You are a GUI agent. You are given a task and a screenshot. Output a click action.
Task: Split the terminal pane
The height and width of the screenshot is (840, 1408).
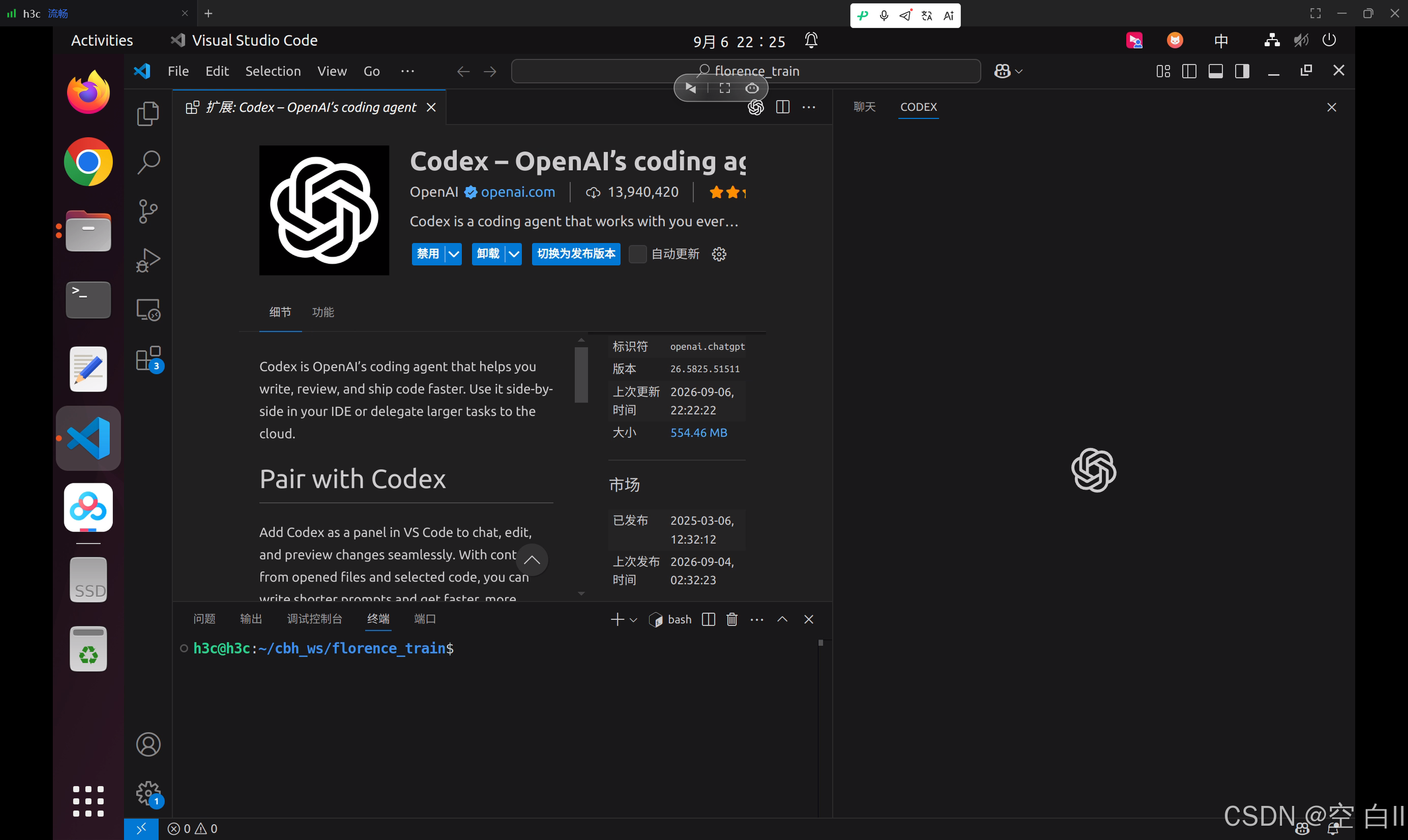[x=708, y=619]
